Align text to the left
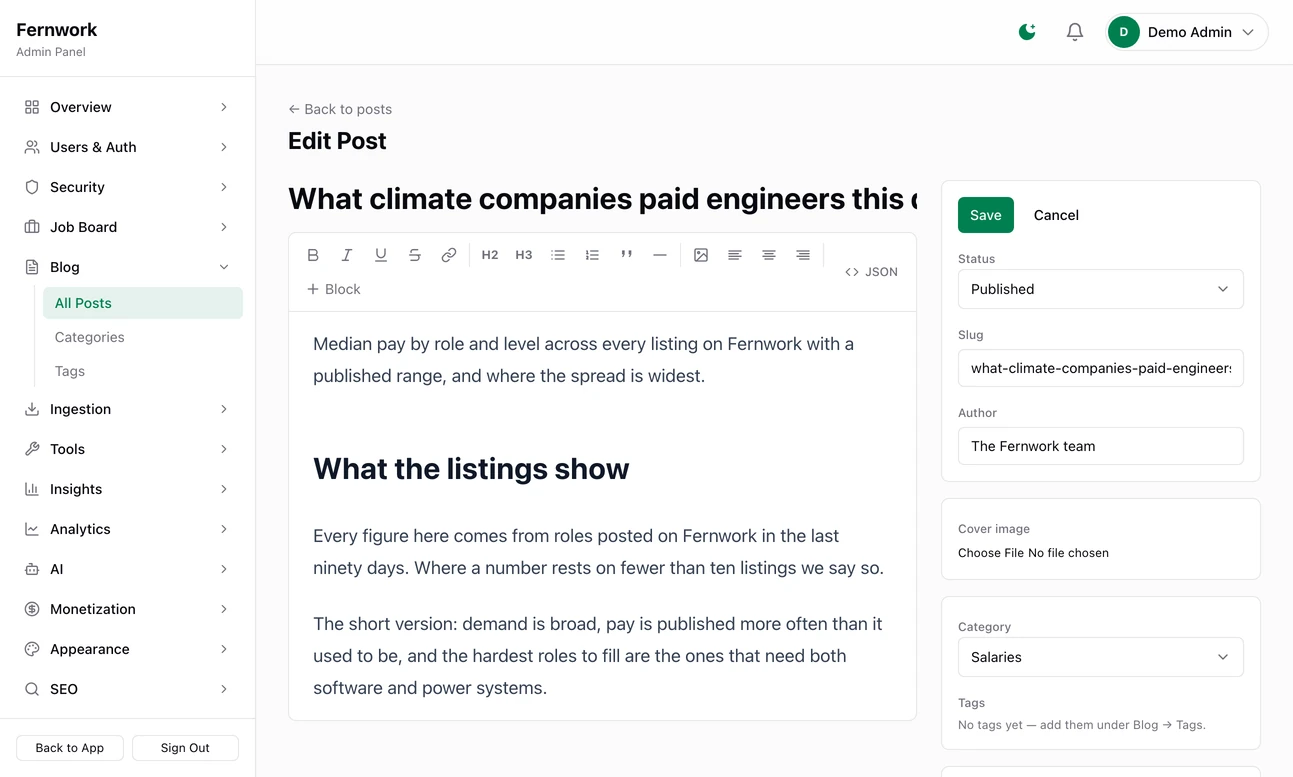 coord(735,255)
